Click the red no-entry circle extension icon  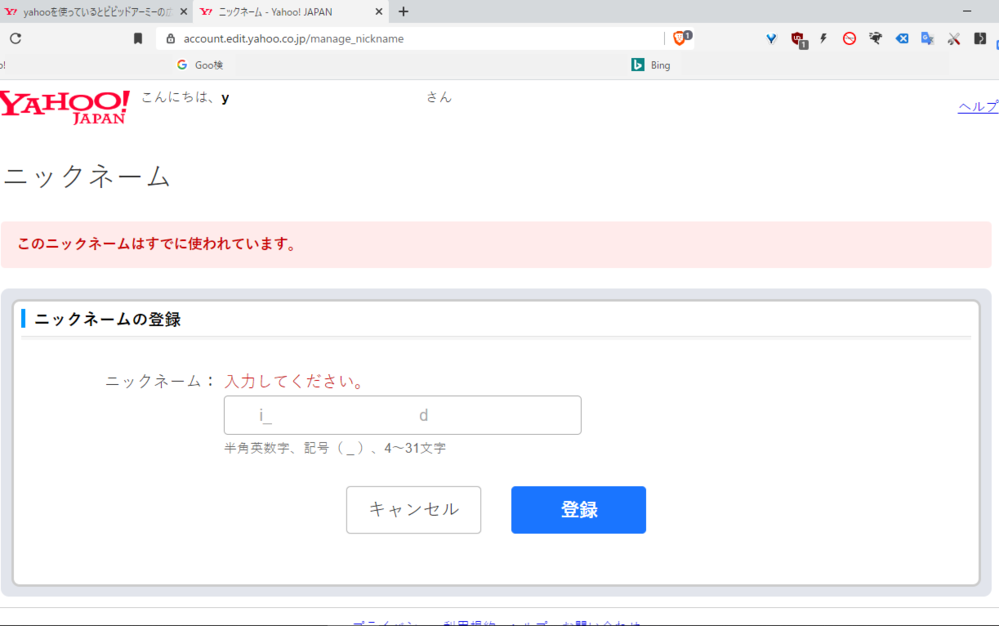click(849, 39)
